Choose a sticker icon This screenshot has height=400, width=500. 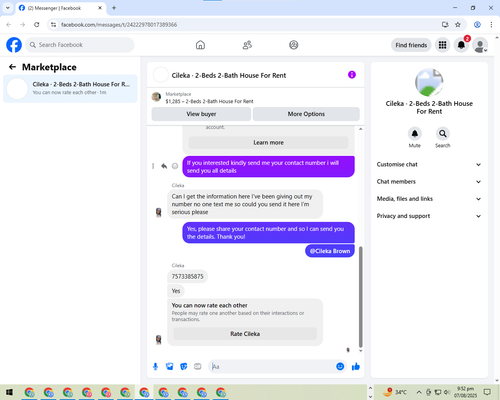[x=184, y=367]
